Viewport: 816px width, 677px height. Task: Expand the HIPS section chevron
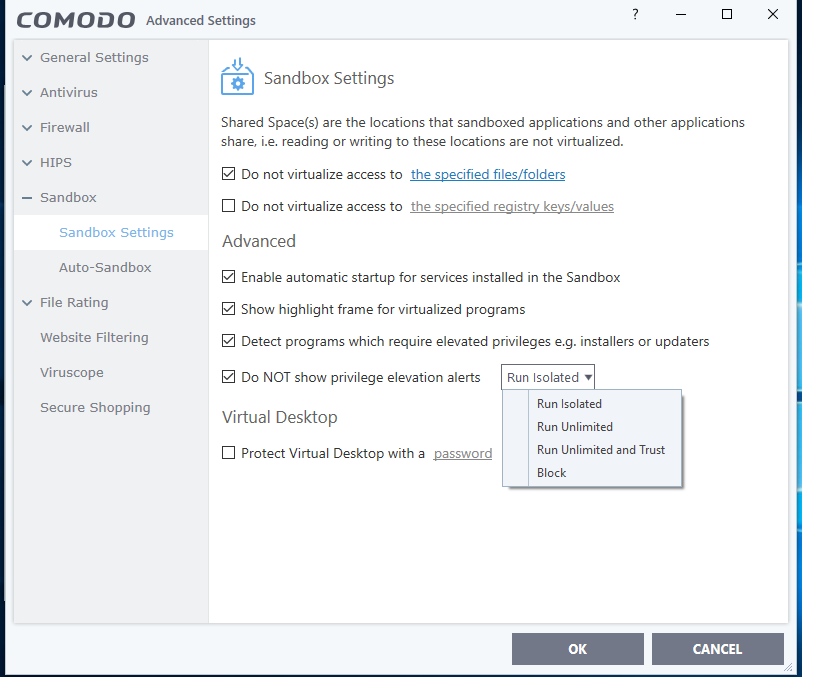pyautogui.click(x=27, y=163)
